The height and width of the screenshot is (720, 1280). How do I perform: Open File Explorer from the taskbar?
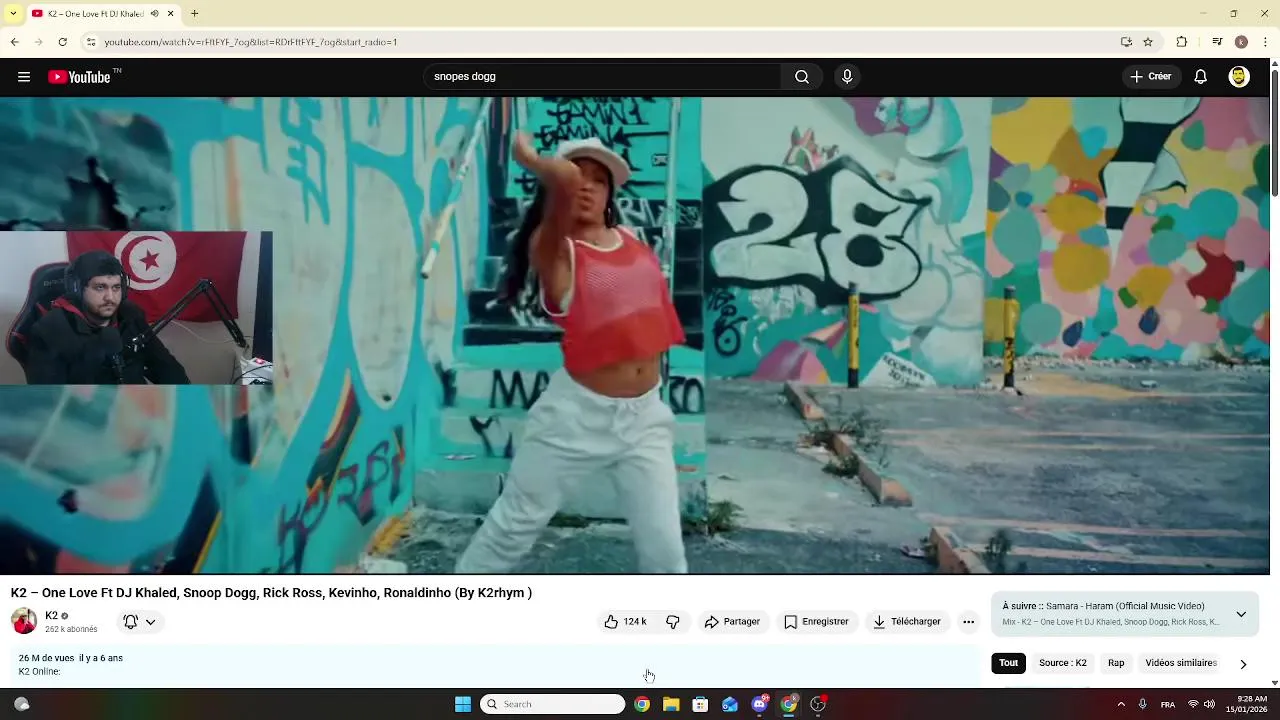click(671, 704)
